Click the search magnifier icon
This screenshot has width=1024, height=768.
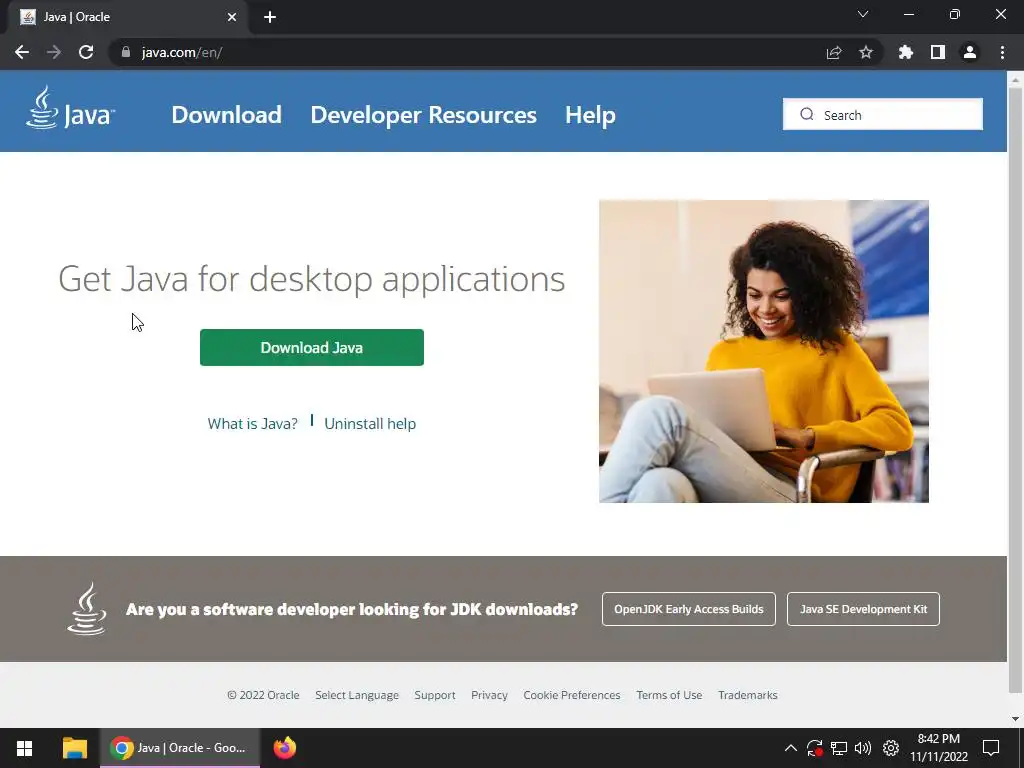807,114
